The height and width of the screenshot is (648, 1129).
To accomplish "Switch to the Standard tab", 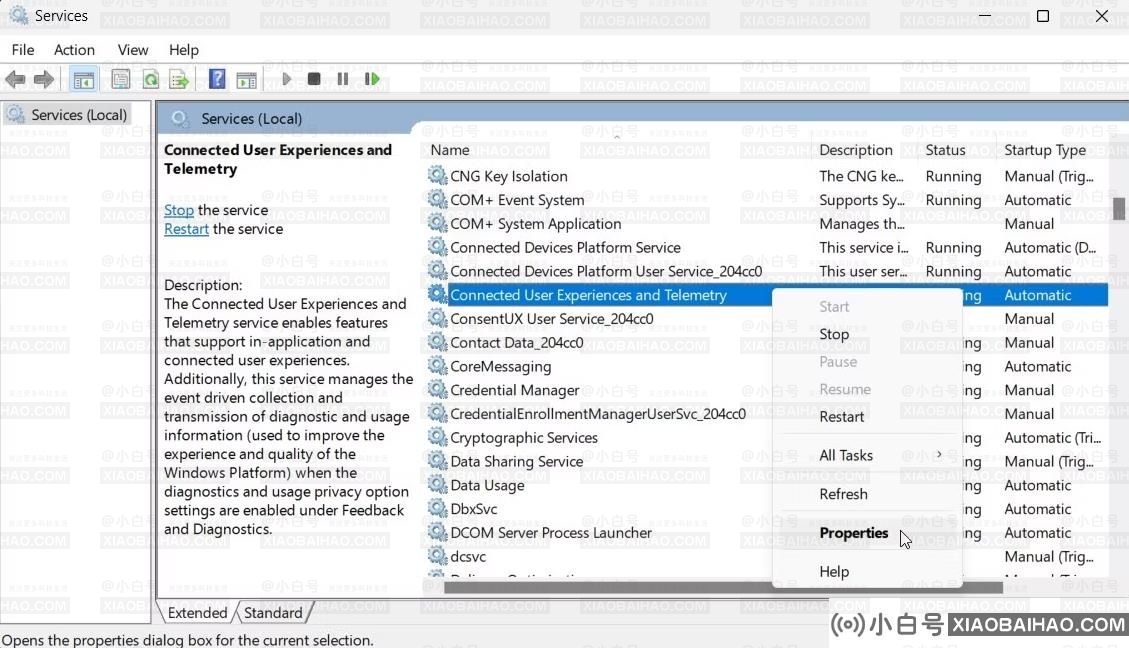I will pos(274,613).
